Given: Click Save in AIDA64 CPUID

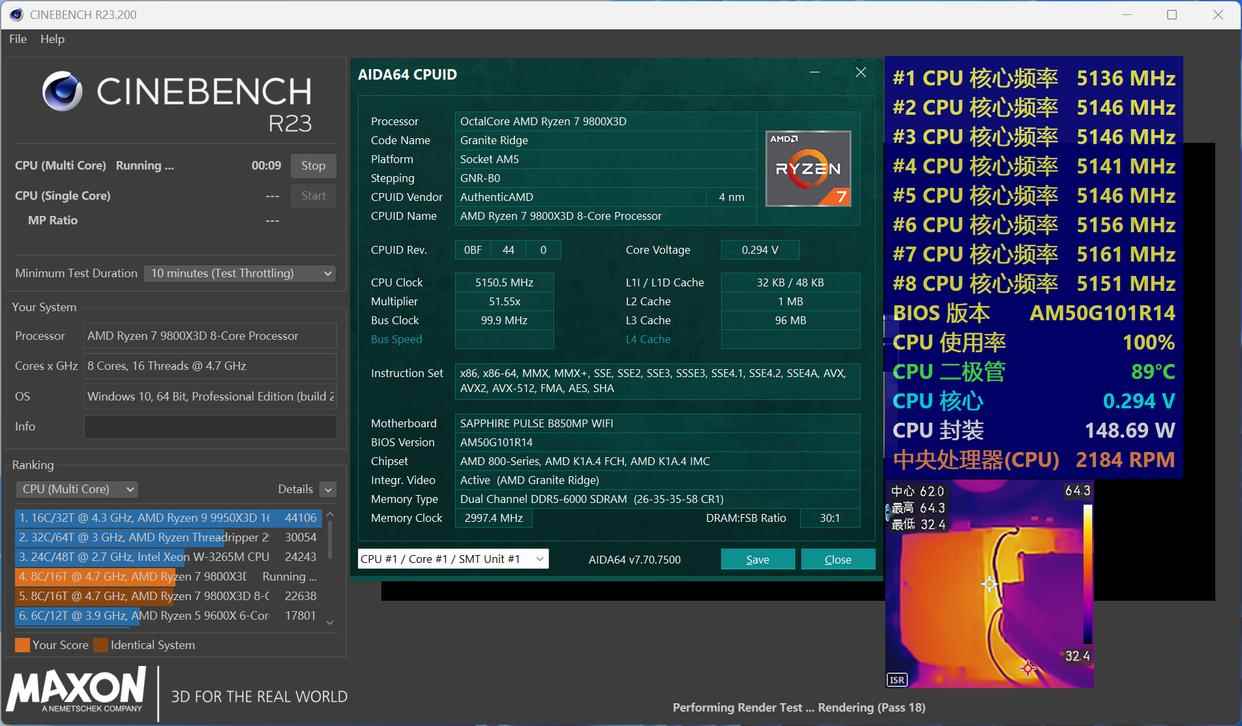Looking at the screenshot, I should click(x=758, y=560).
